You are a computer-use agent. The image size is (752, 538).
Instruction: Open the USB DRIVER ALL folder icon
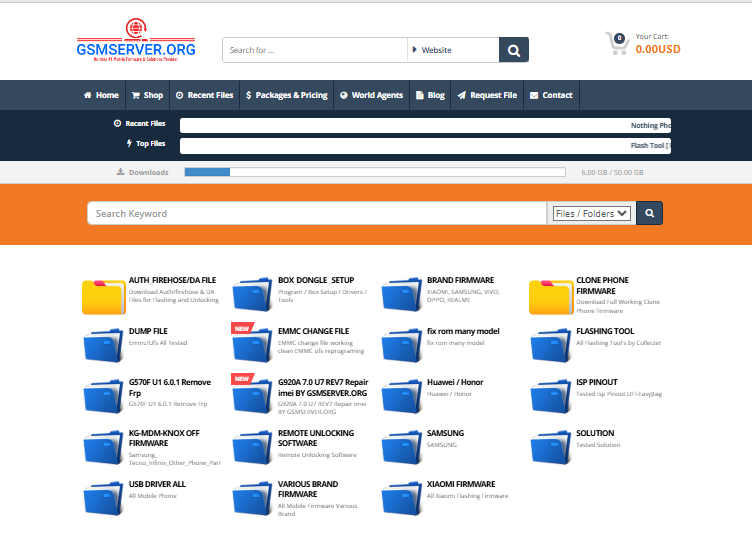(103, 499)
